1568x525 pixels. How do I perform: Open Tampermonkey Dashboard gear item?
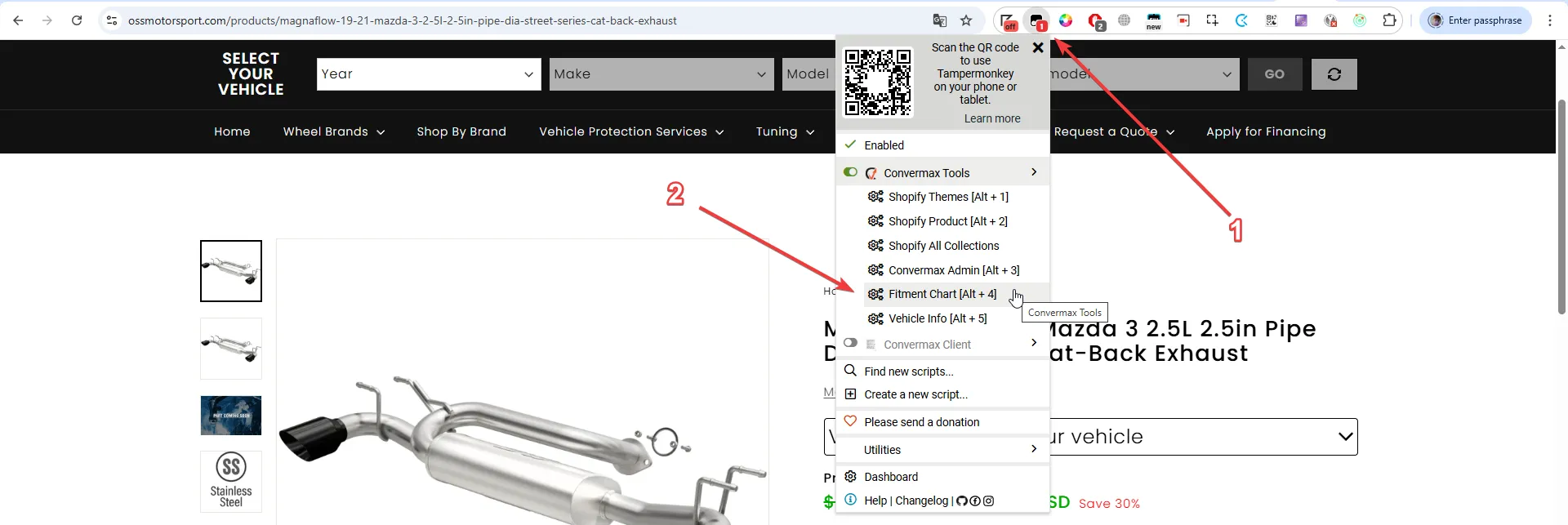tap(890, 477)
